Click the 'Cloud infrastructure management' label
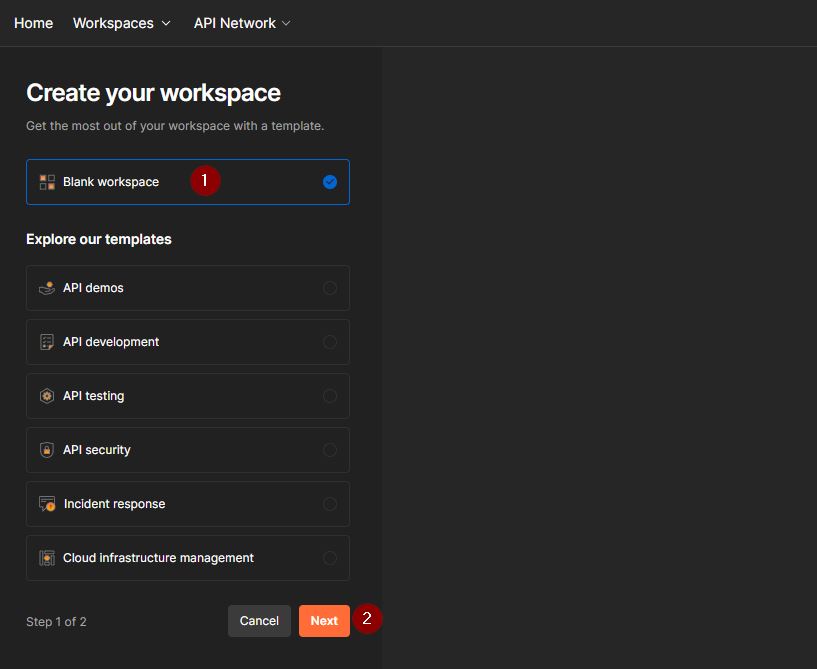Image resolution: width=817 pixels, height=669 pixels. tap(158, 558)
